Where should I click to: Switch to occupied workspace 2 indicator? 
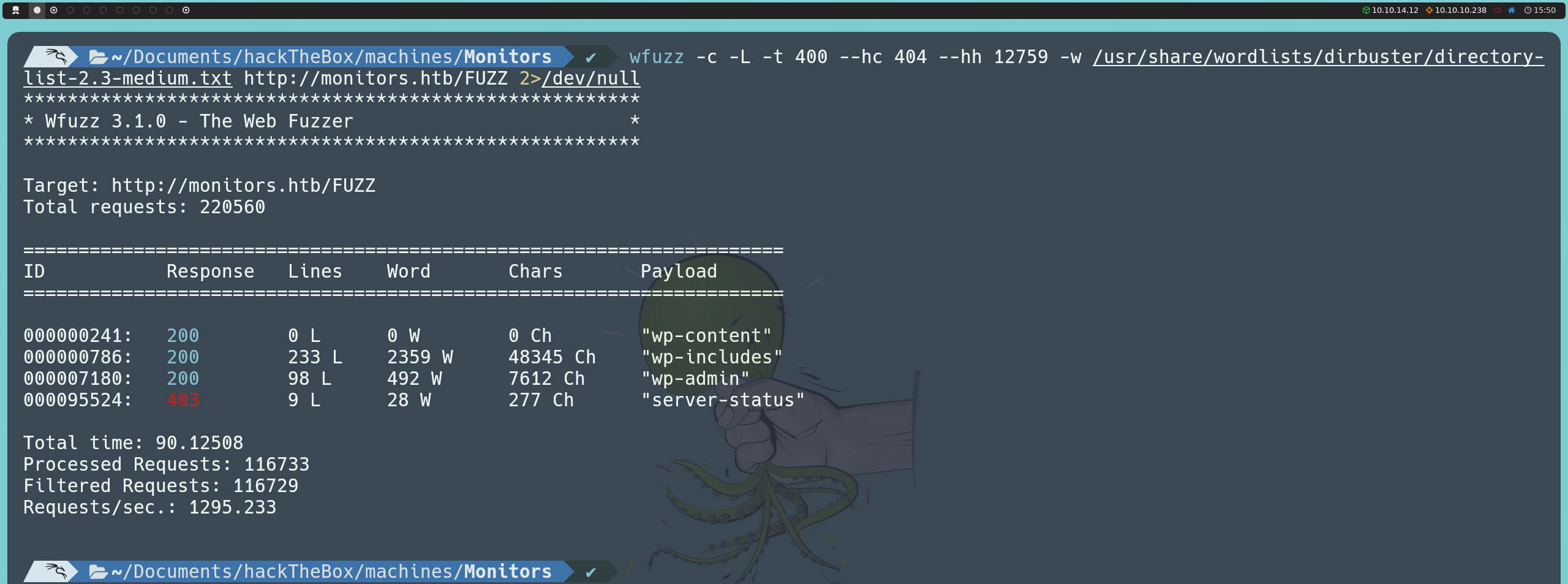click(x=54, y=10)
